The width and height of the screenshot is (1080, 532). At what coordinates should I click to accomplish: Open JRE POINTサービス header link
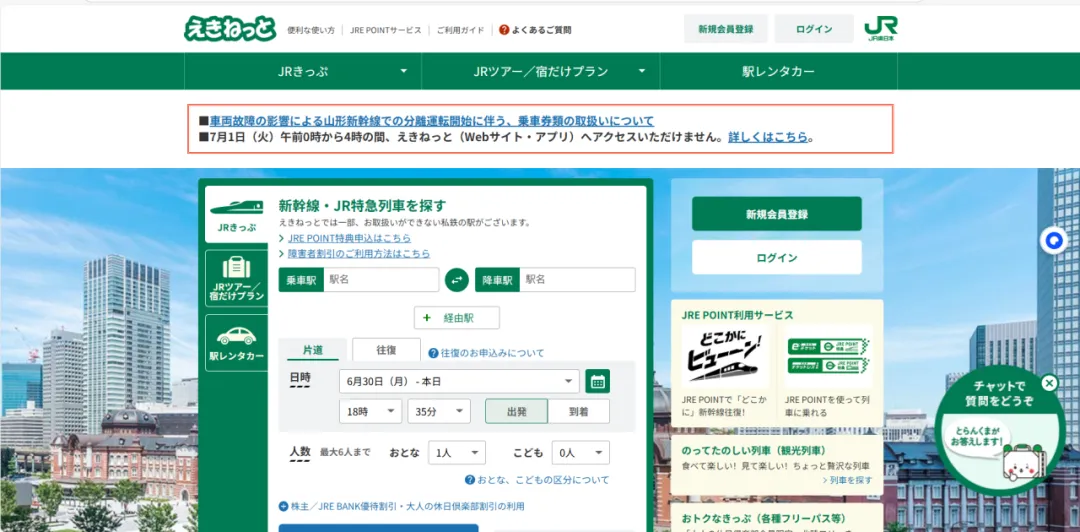[385, 30]
